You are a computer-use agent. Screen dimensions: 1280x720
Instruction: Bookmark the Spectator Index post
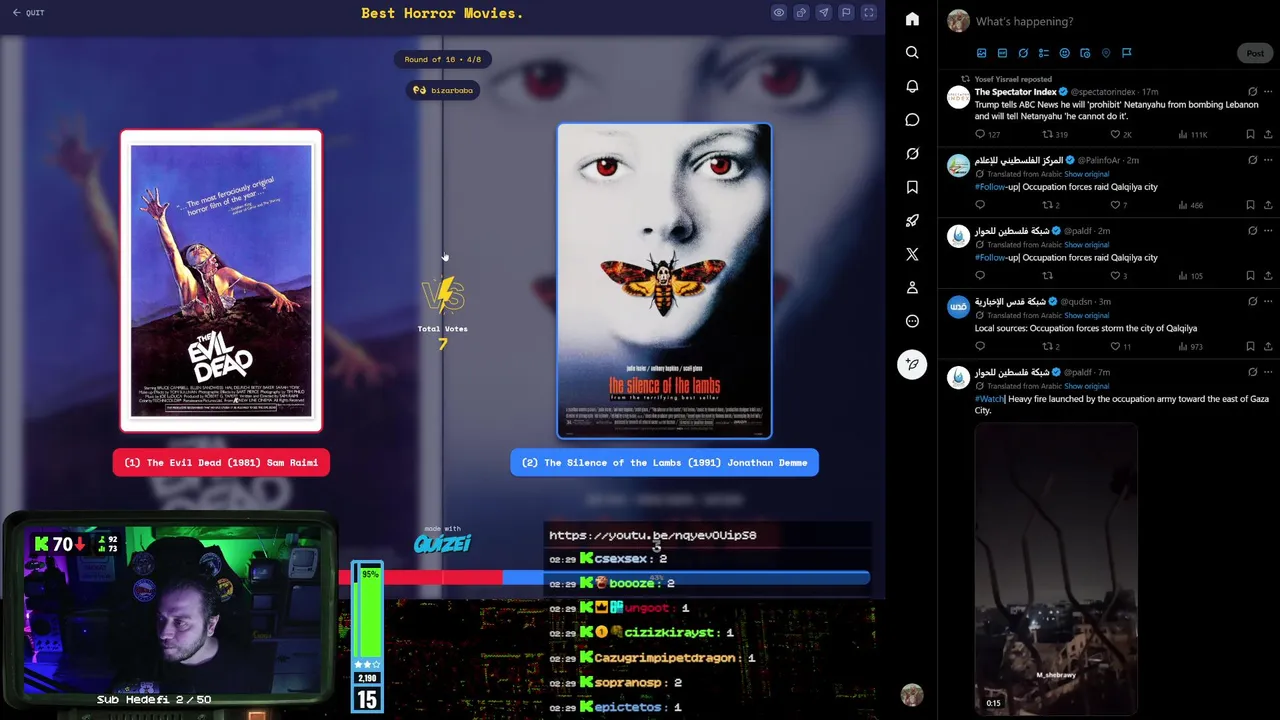1250,134
